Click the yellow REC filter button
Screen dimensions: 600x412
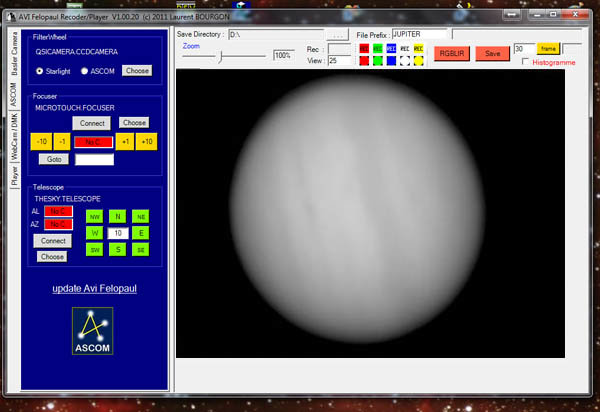pyautogui.click(x=419, y=47)
